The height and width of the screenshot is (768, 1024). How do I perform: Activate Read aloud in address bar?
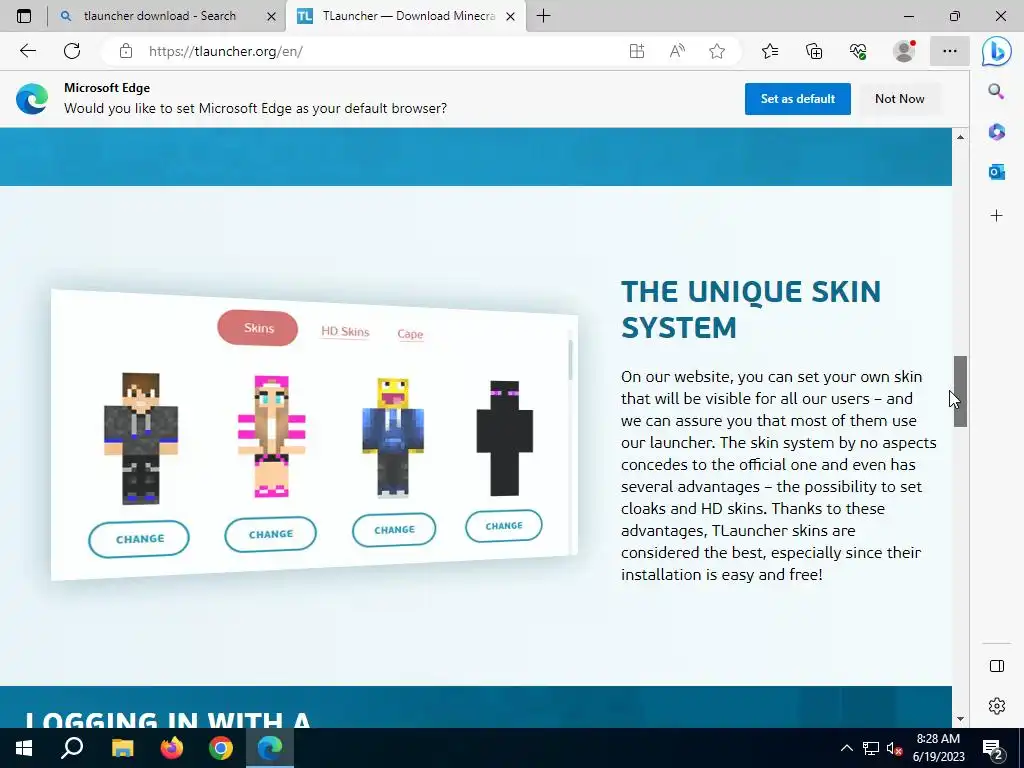point(677,51)
